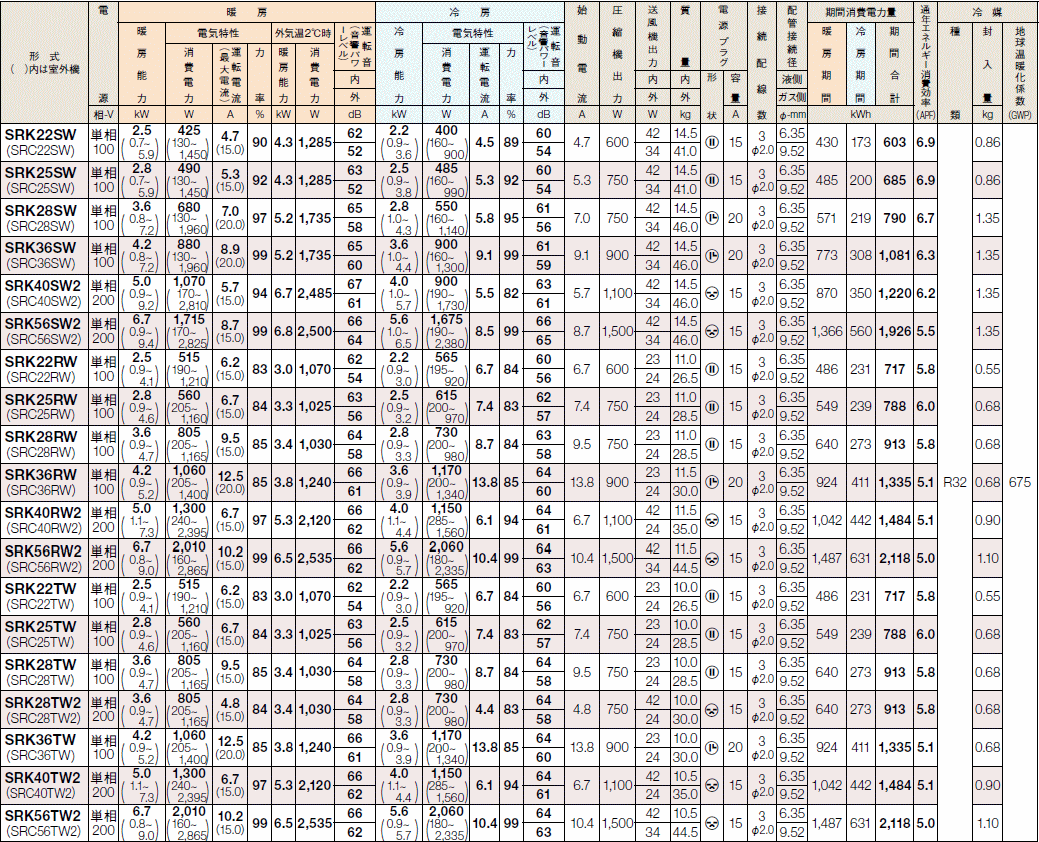This screenshot has height=842, width=1039.
Task: Click heating period value 773
Action: click(x=826, y=256)
